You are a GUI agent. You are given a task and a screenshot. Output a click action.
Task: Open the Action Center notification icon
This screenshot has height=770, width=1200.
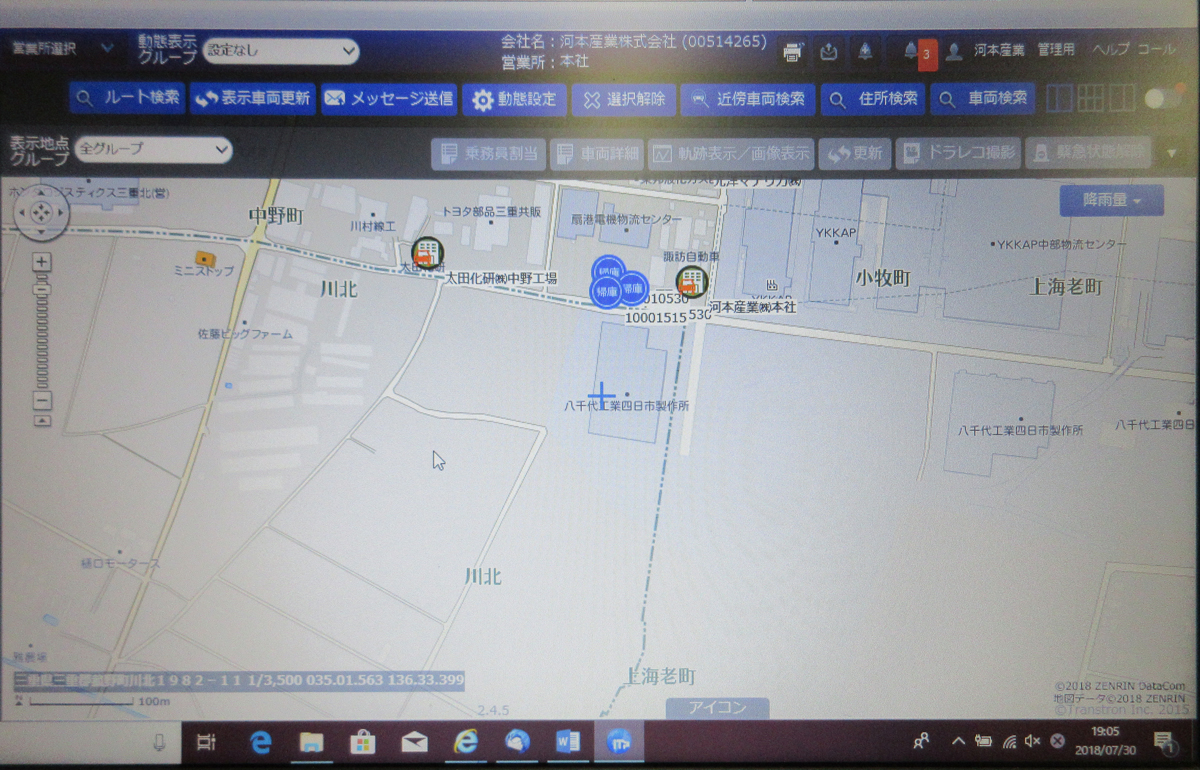[x=1163, y=741]
